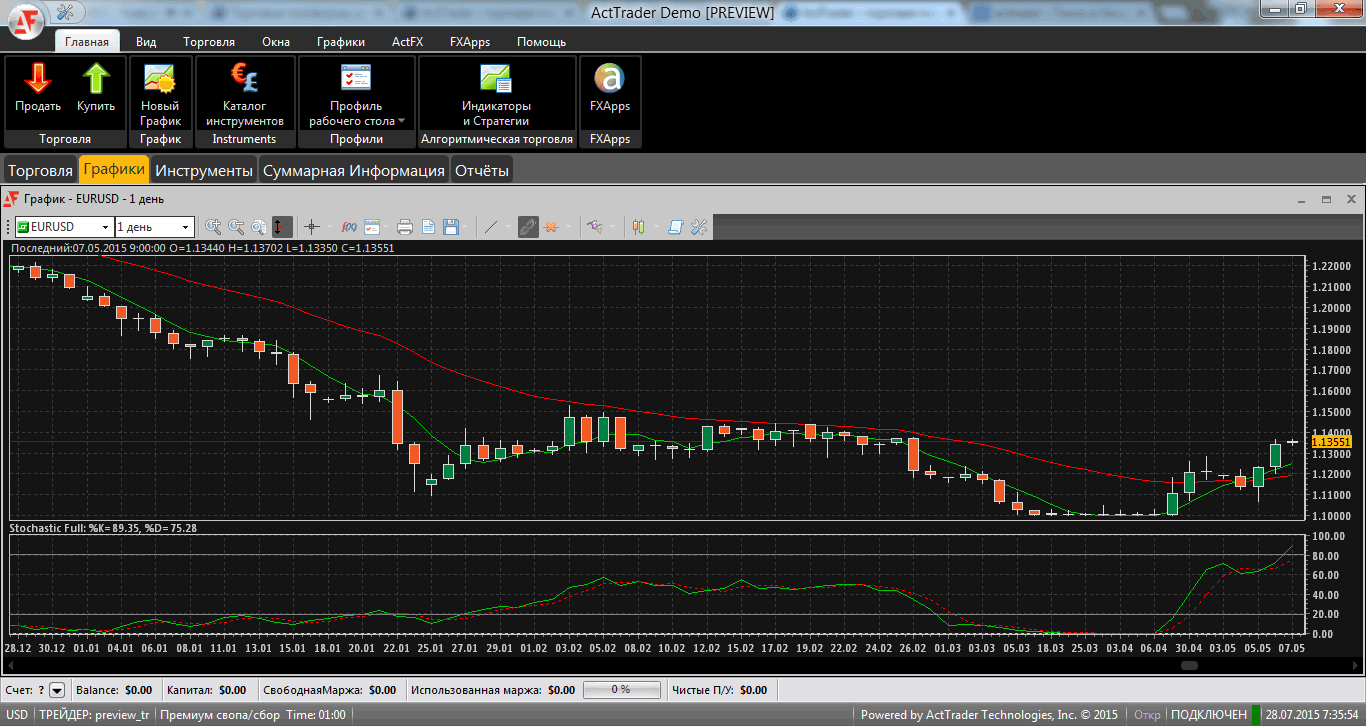This screenshot has height=726, width=1366.
Task: Click the used margin 0% progress bar
Action: pos(621,690)
